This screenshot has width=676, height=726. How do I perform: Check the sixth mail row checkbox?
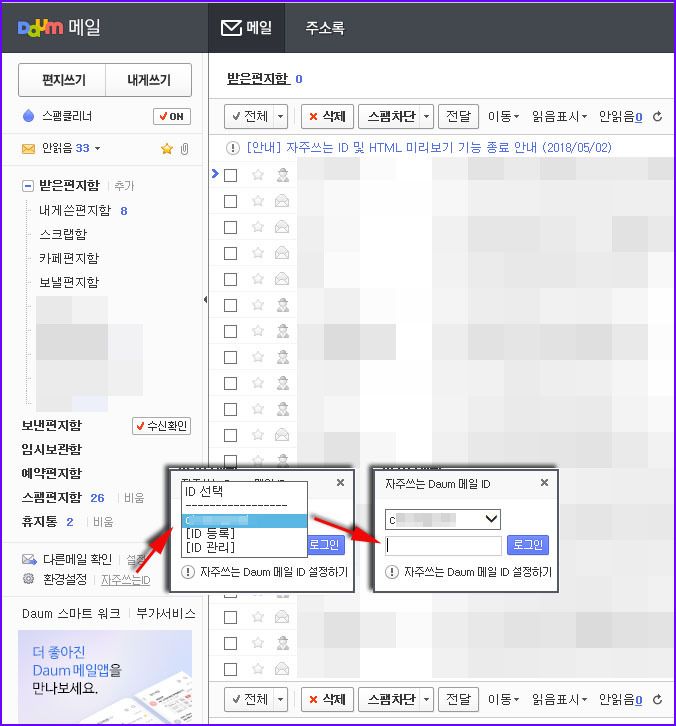(231, 305)
